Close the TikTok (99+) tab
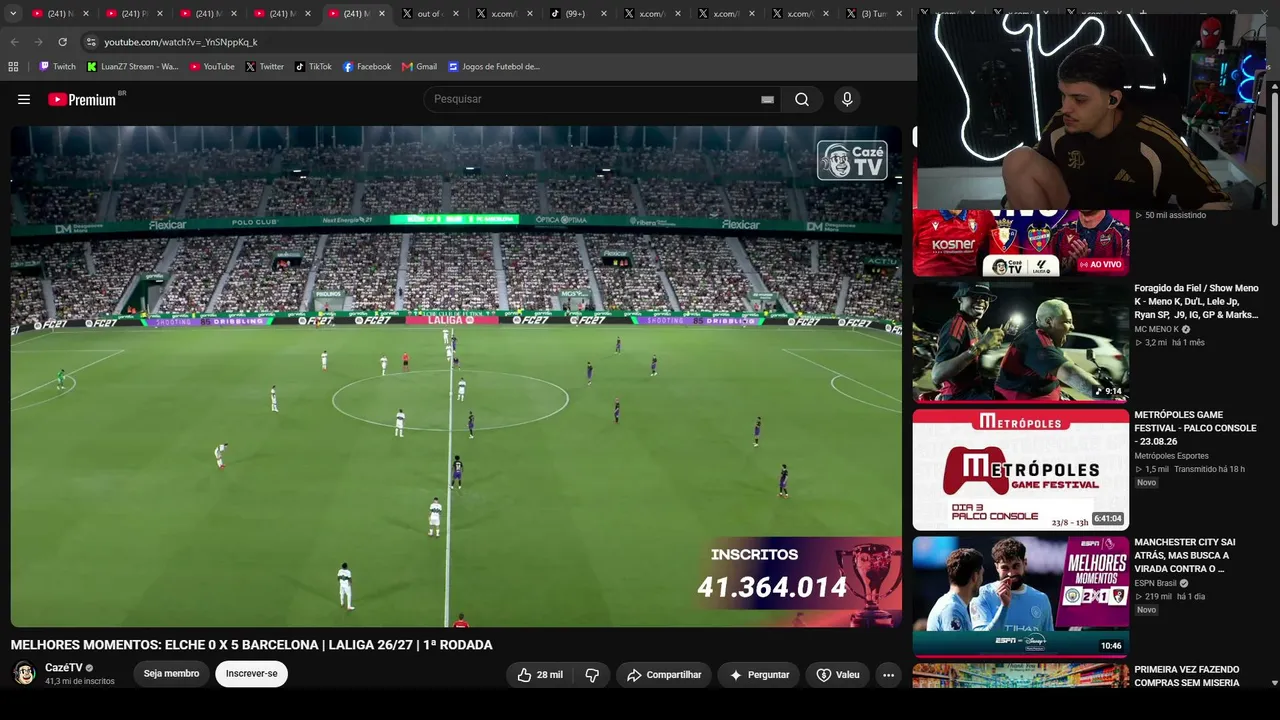 pyautogui.click(x=604, y=14)
